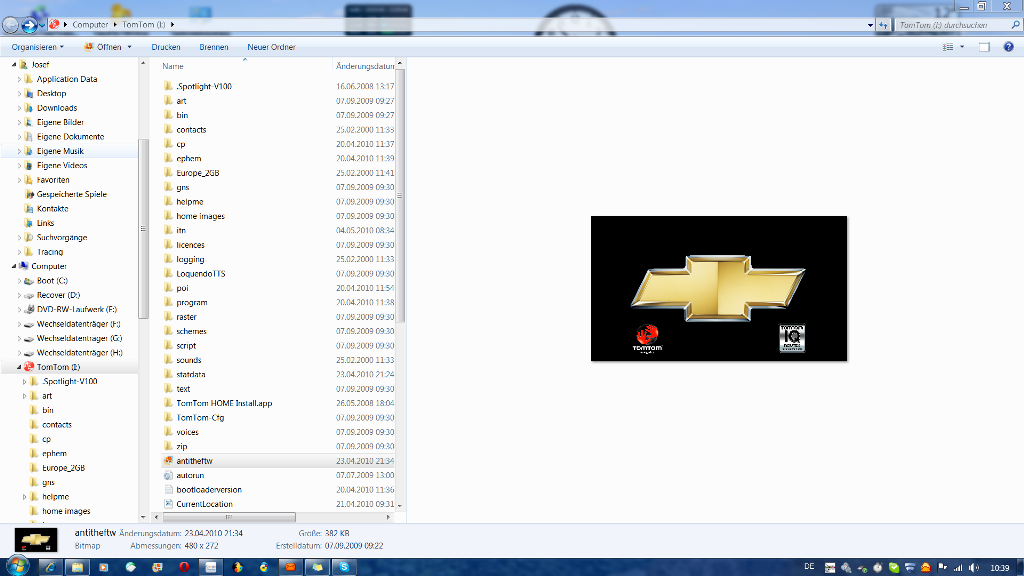Click the Chevrolet logo preview image

tap(719, 288)
